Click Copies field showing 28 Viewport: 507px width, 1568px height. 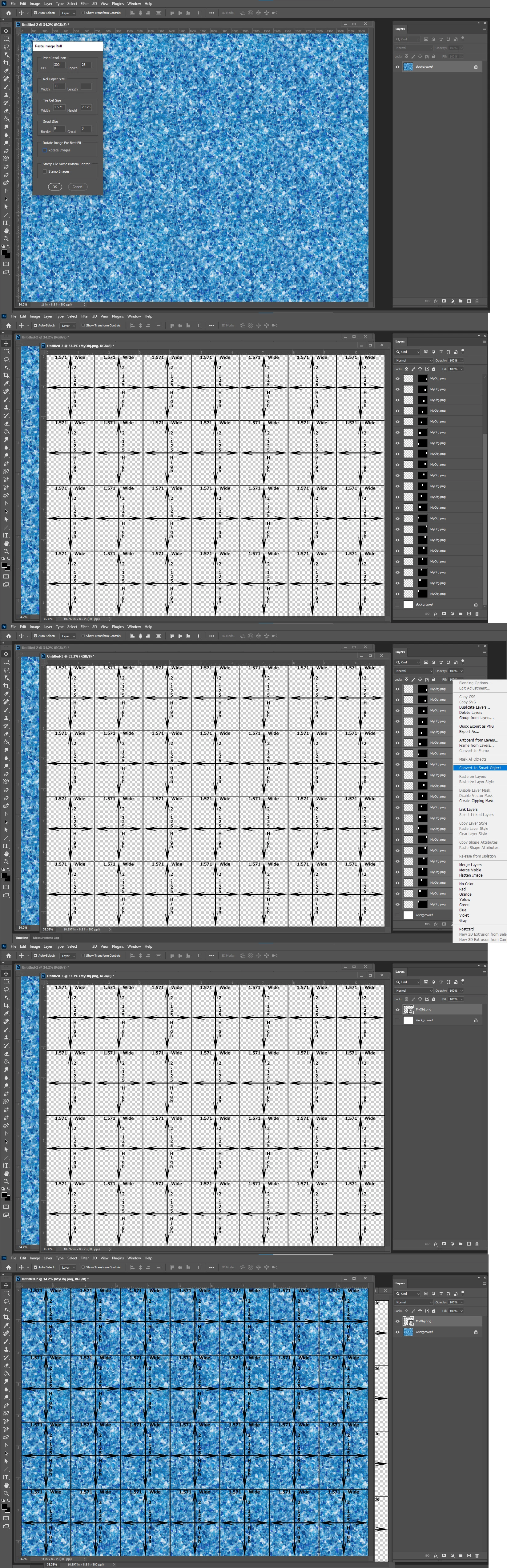click(x=87, y=65)
